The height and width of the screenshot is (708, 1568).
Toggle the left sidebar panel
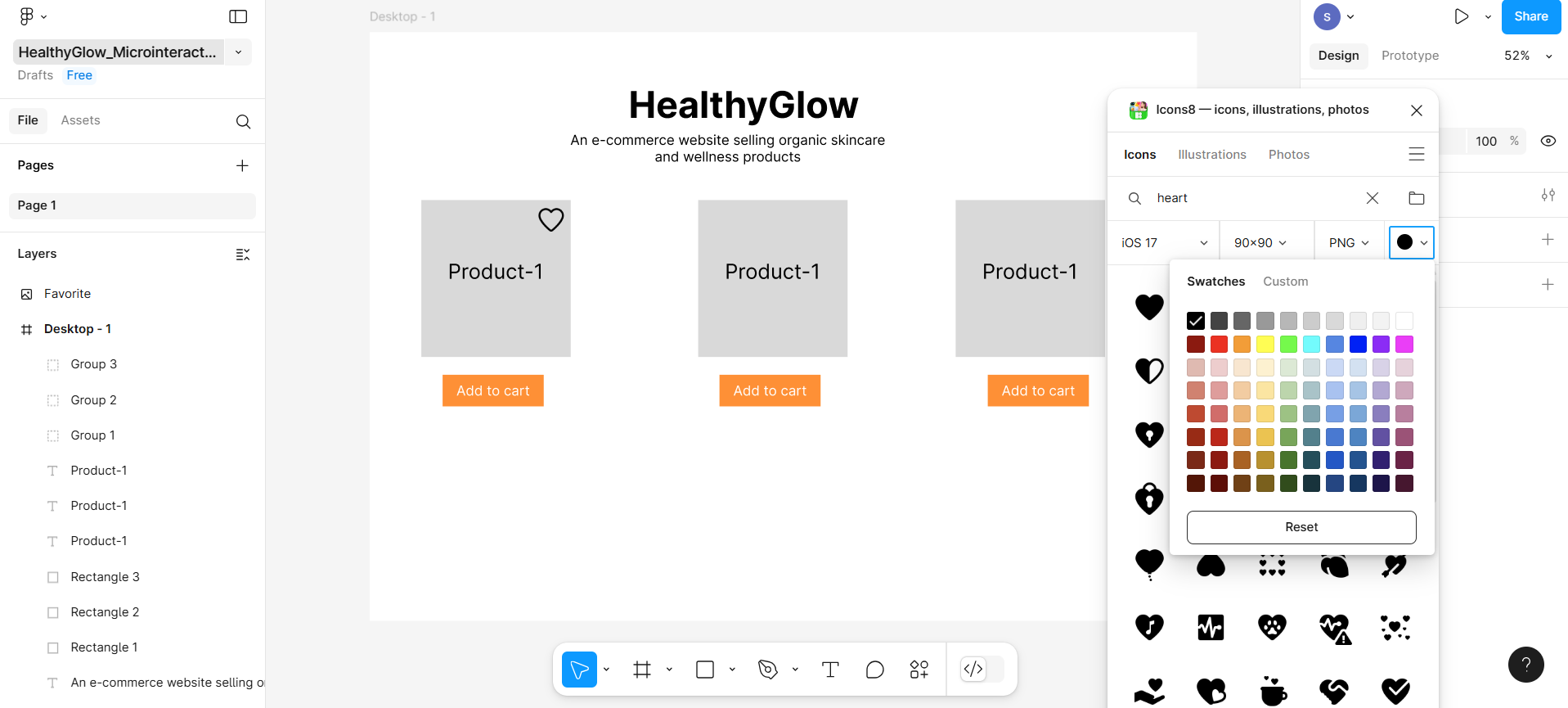[x=238, y=16]
